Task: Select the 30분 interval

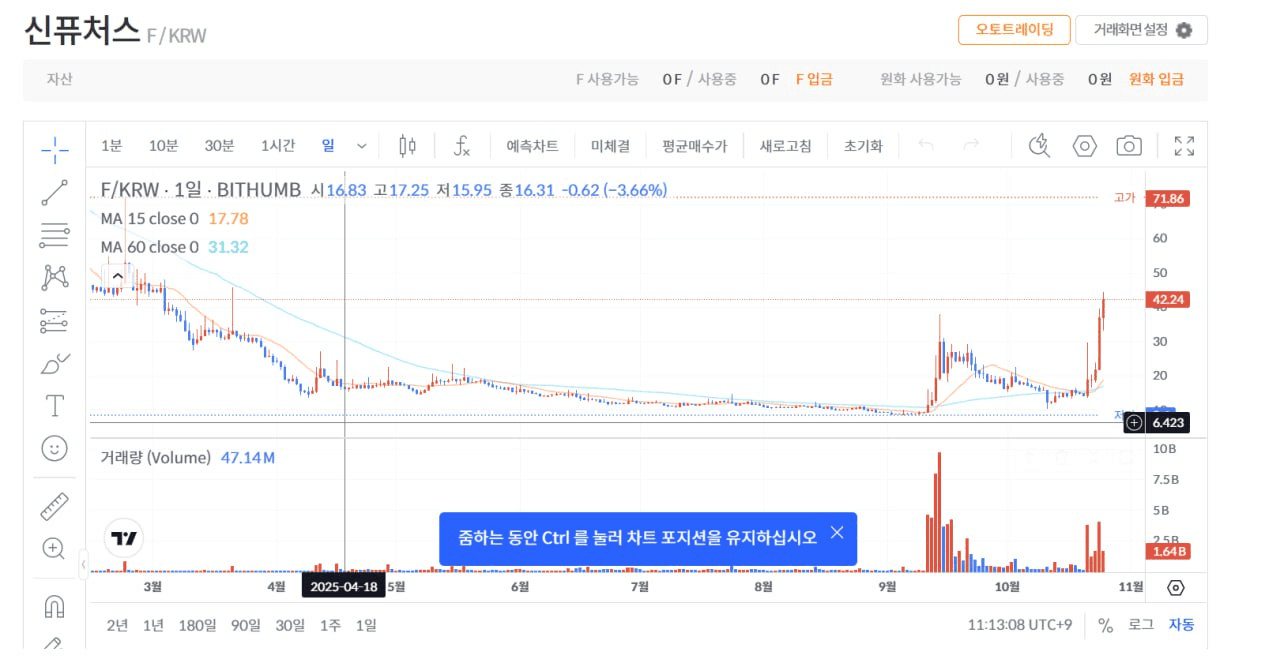Action: point(219,146)
